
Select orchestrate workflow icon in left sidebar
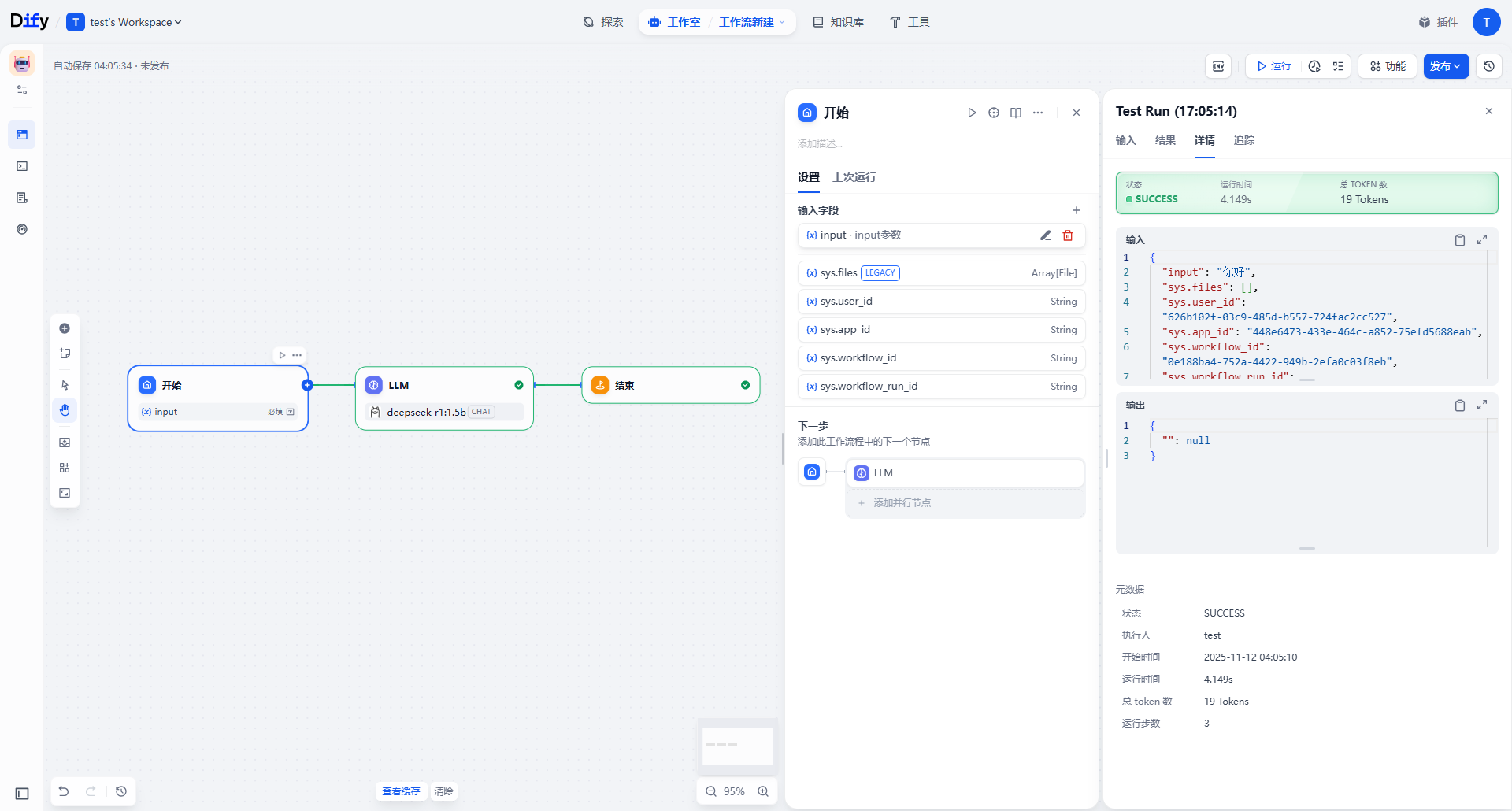[x=22, y=135]
